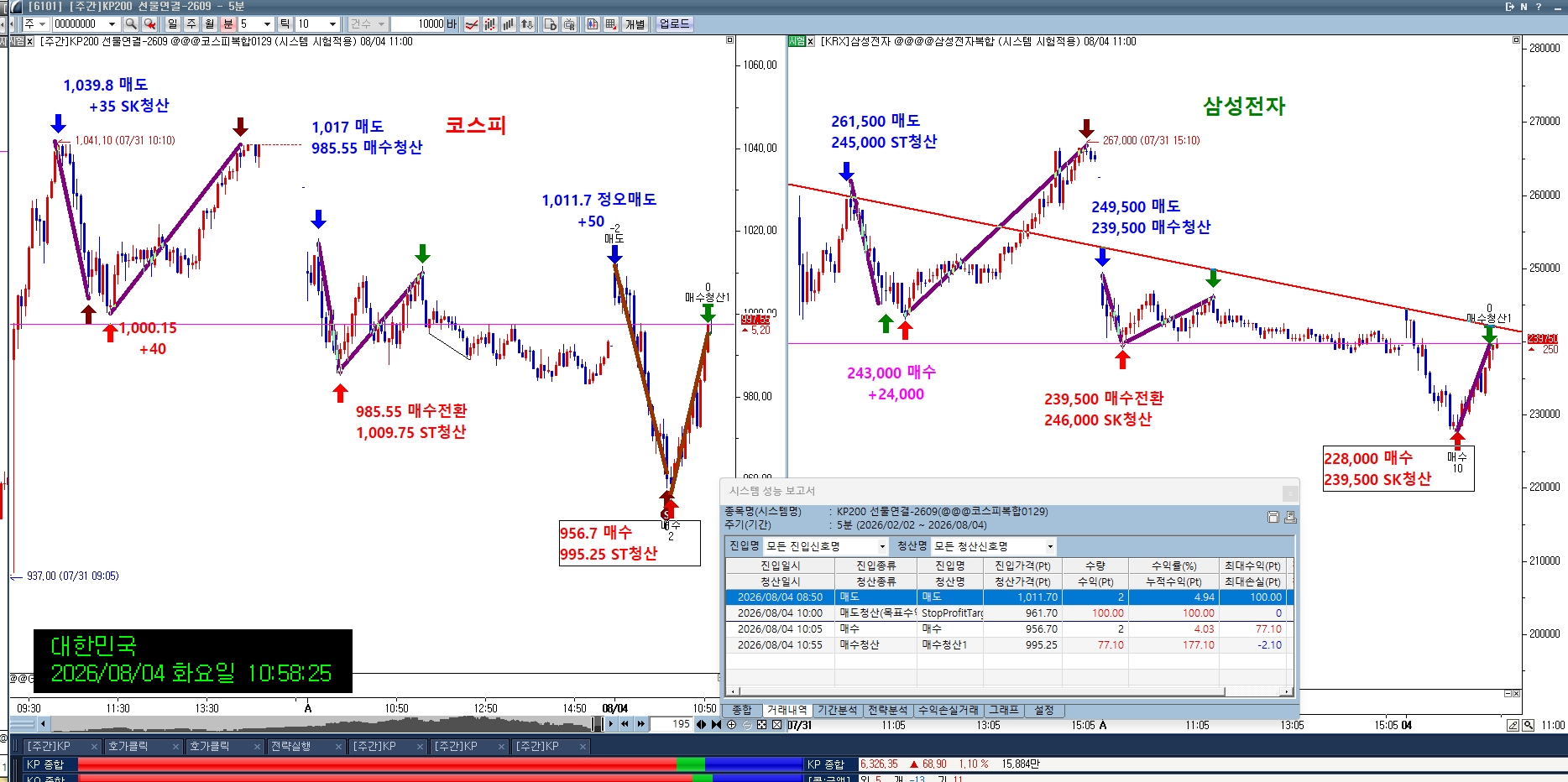Switch to the 그래프 report tab
1568x782 pixels.
1004,711
